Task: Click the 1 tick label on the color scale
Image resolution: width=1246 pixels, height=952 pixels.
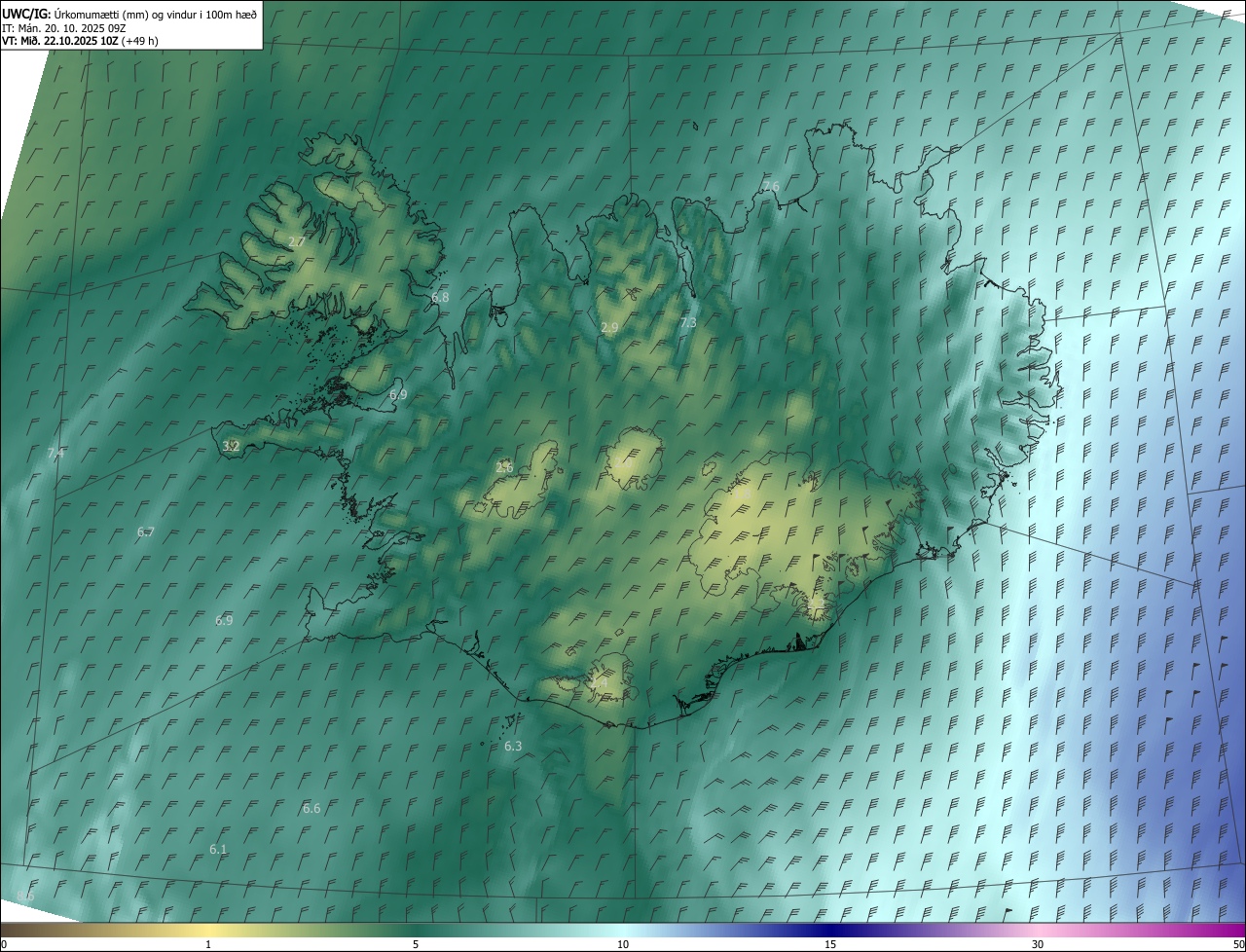Action: coord(208,944)
